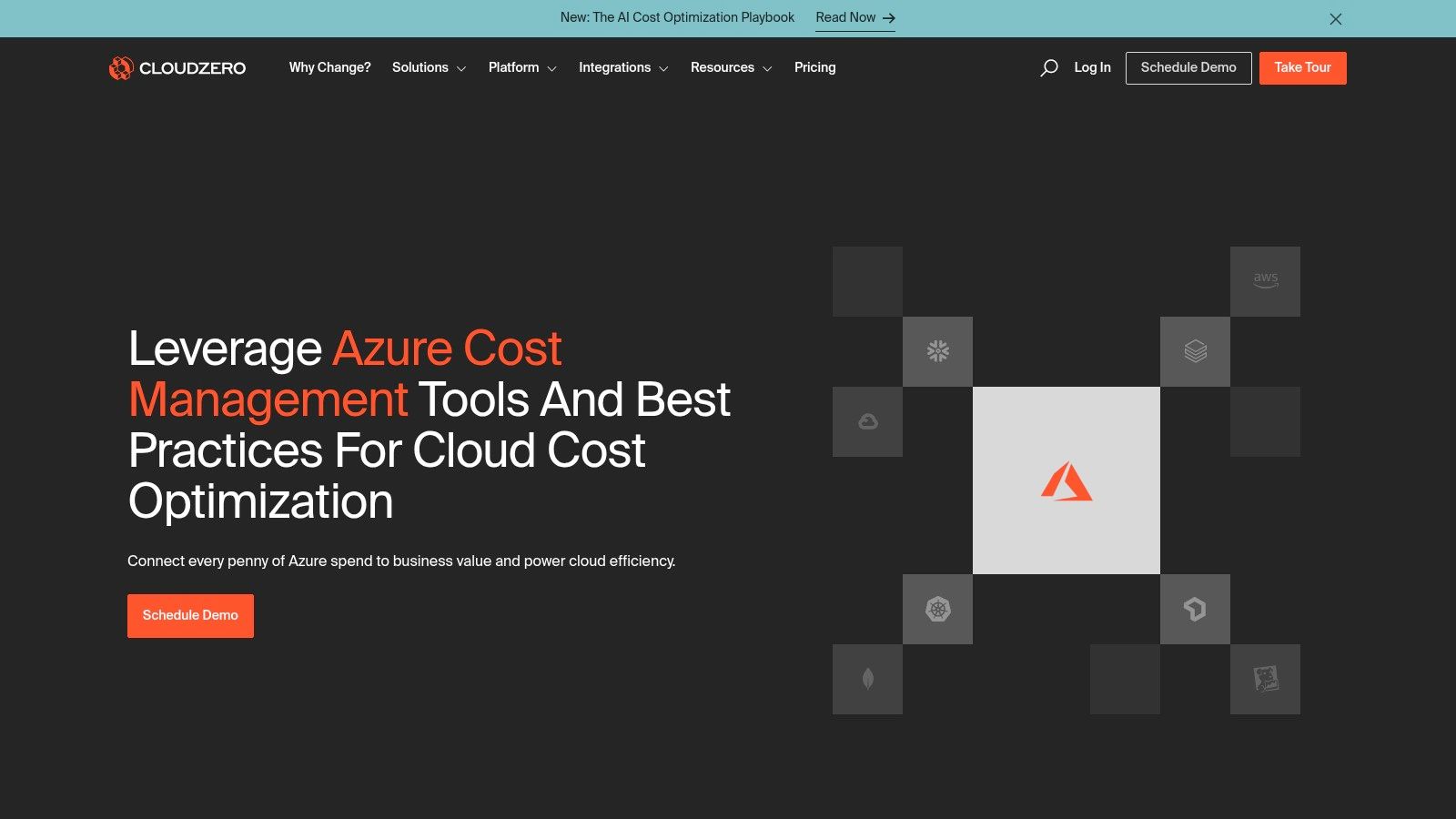Click the Schedule Demo button below the headline
The width and height of the screenshot is (1456, 819).
tap(190, 615)
